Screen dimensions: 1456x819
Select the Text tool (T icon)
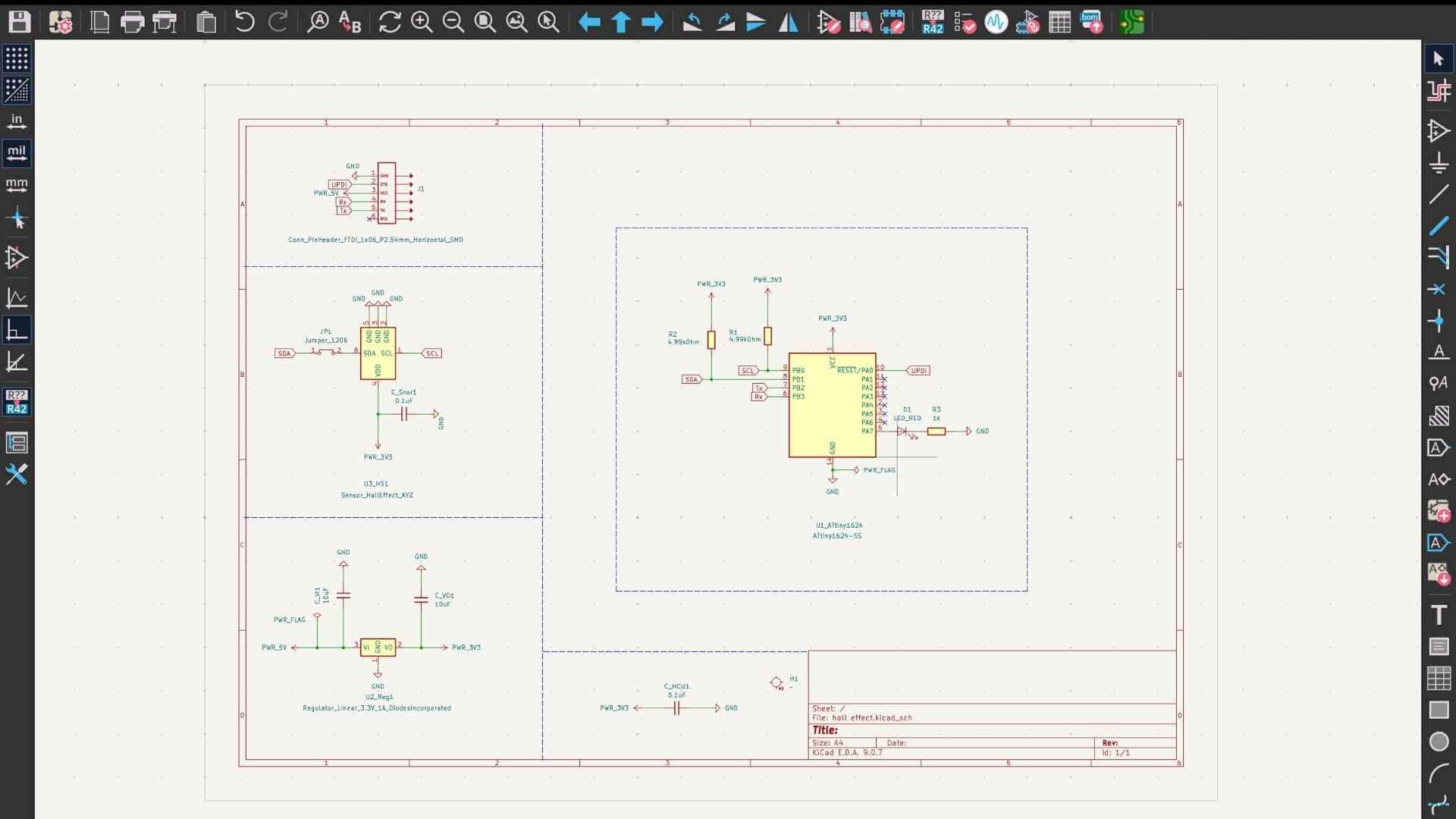1439,614
